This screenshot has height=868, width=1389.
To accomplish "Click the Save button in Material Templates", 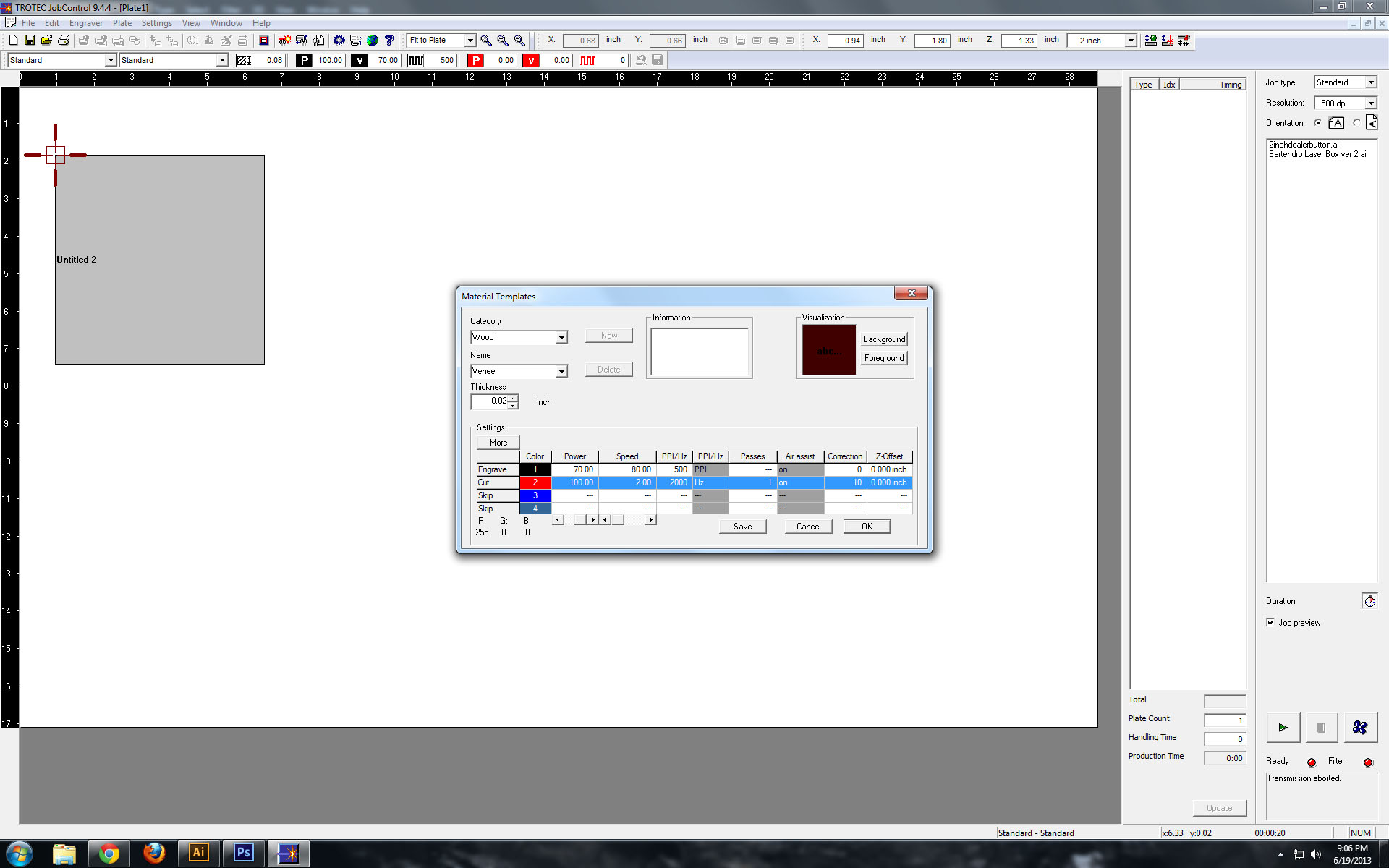I will point(742,526).
